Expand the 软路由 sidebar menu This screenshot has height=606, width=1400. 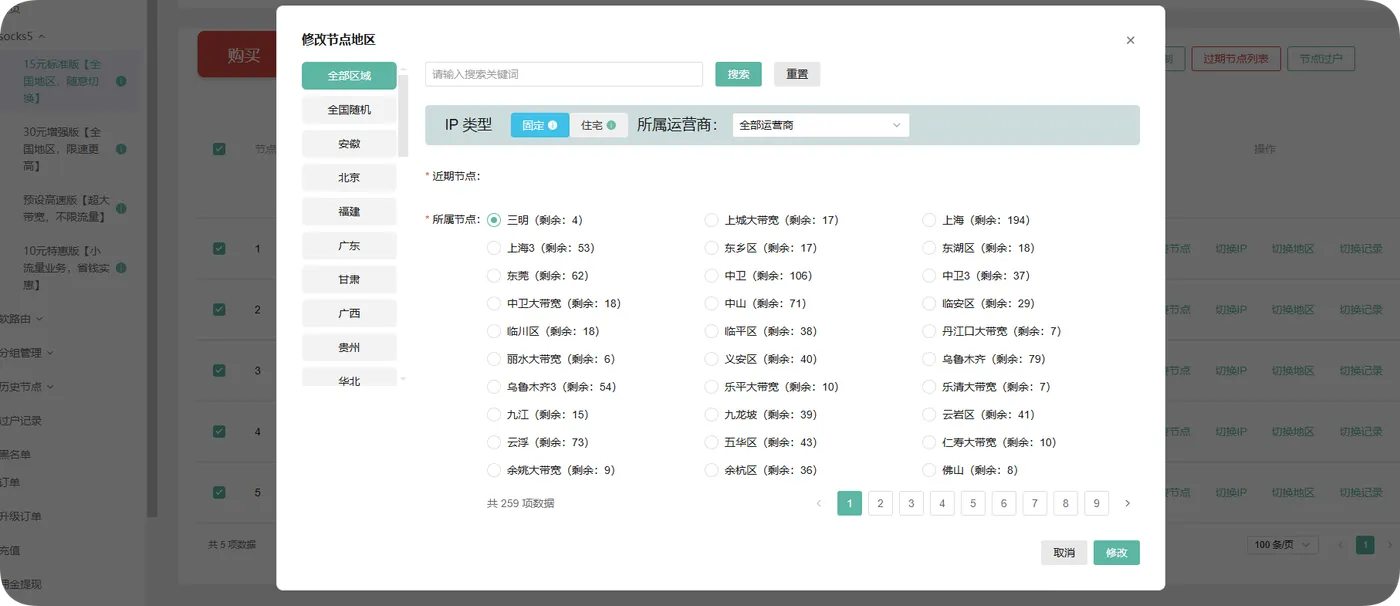click(x=22, y=319)
